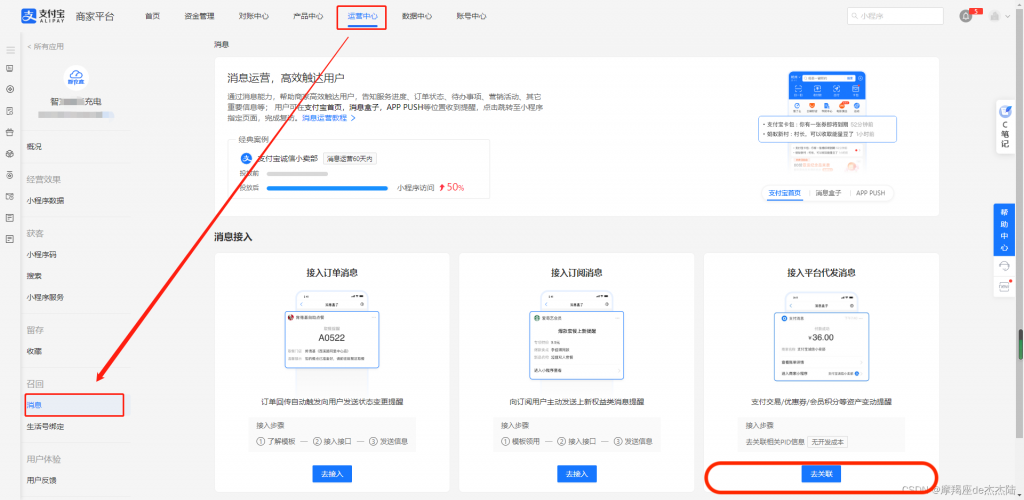
Task: Click the Alipay logo in the header
Action: point(43,16)
